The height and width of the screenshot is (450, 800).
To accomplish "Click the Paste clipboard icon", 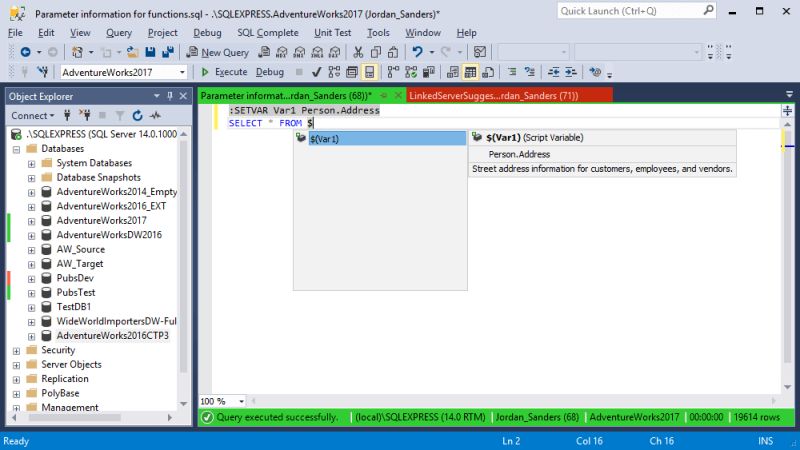I will (x=393, y=52).
